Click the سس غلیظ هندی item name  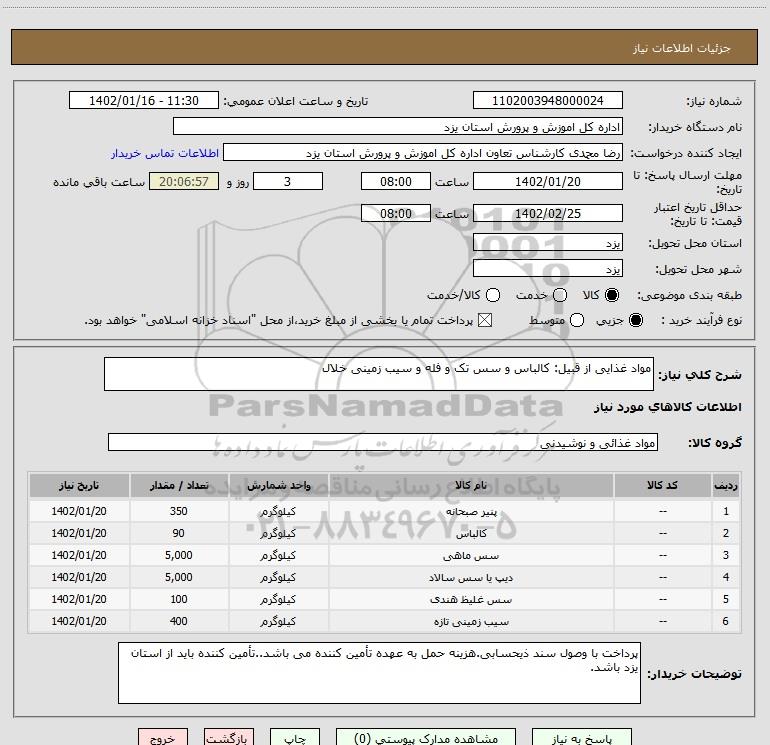coord(471,600)
